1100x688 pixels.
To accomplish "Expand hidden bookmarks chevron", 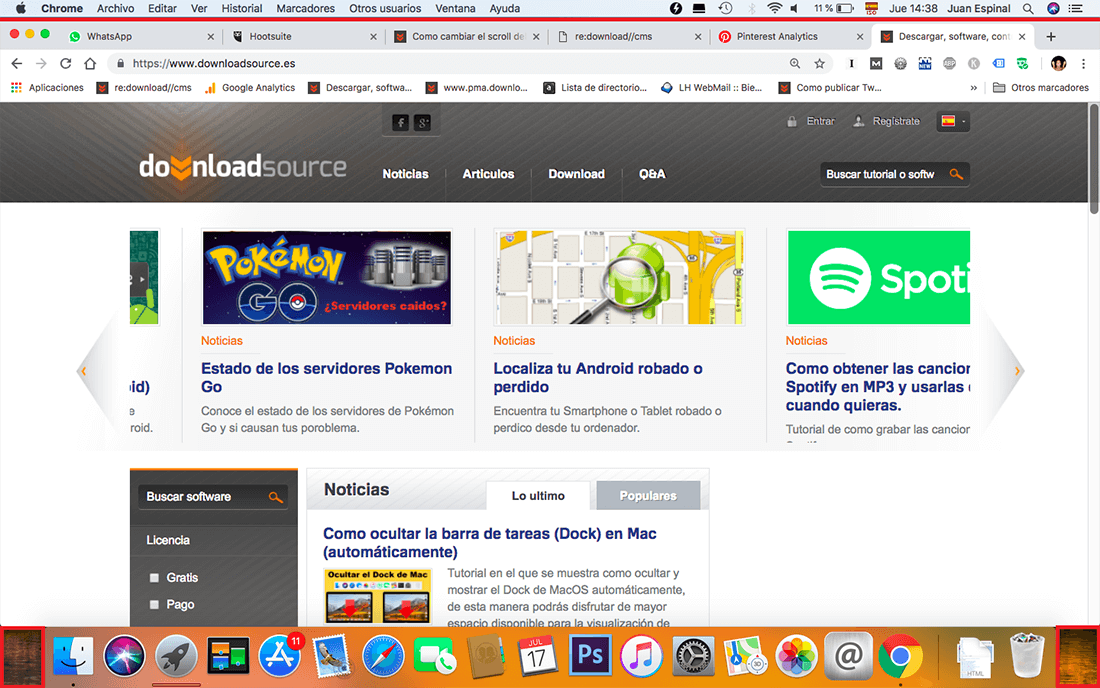I will pos(974,88).
